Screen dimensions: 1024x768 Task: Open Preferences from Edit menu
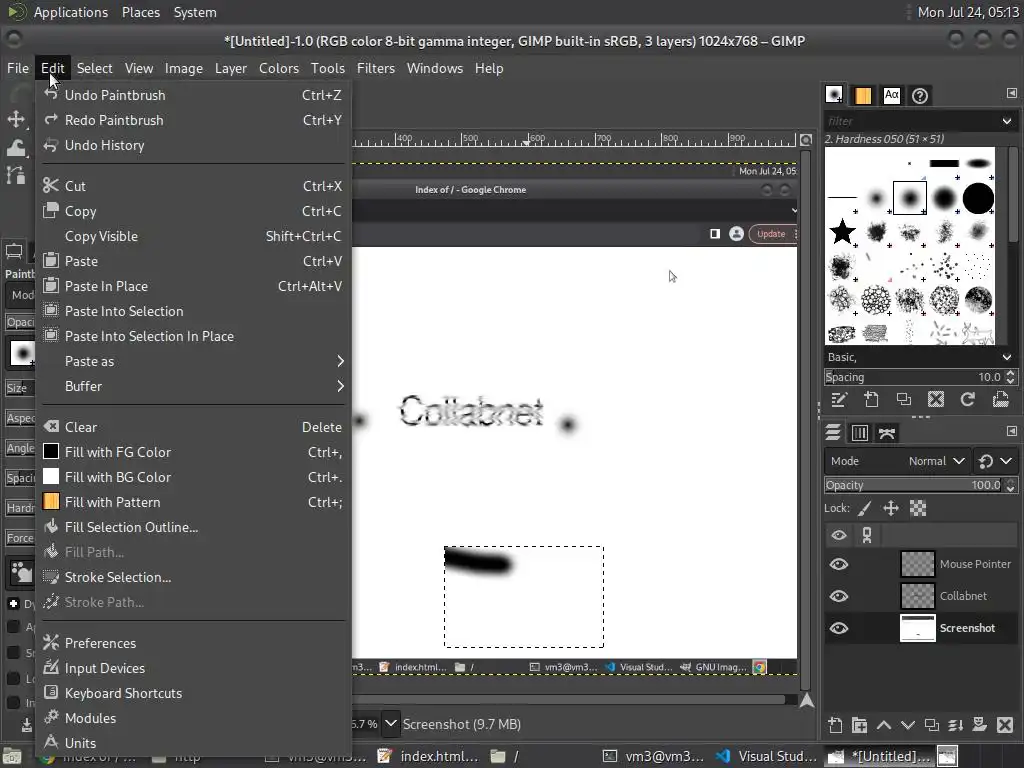(193, 643)
